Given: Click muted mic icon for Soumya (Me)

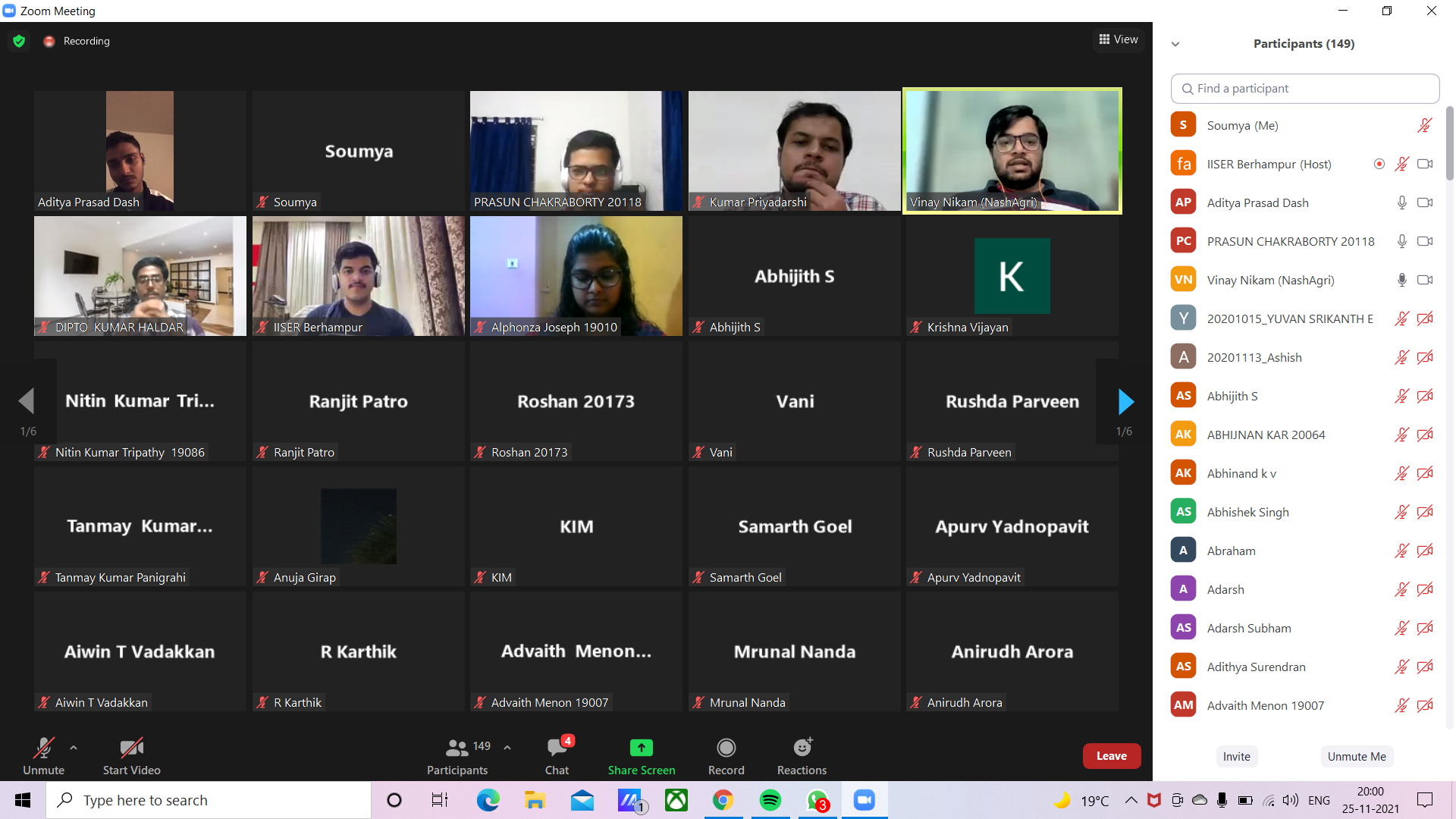Looking at the screenshot, I should [1425, 126].
